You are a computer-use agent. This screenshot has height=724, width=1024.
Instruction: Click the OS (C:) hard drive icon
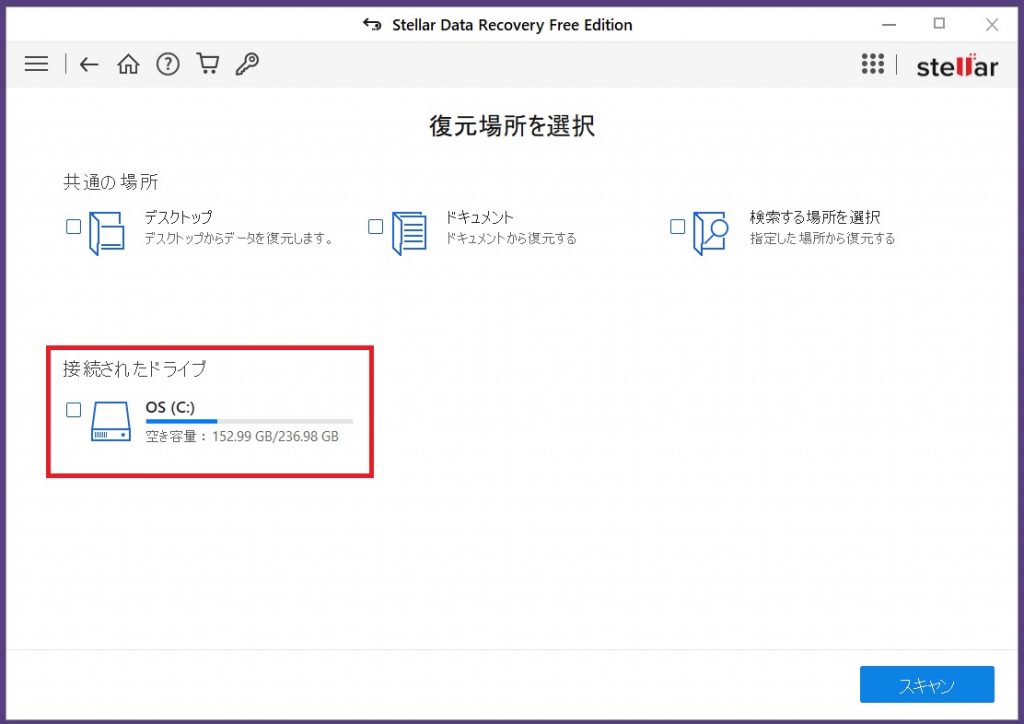(x=111, y=422)
